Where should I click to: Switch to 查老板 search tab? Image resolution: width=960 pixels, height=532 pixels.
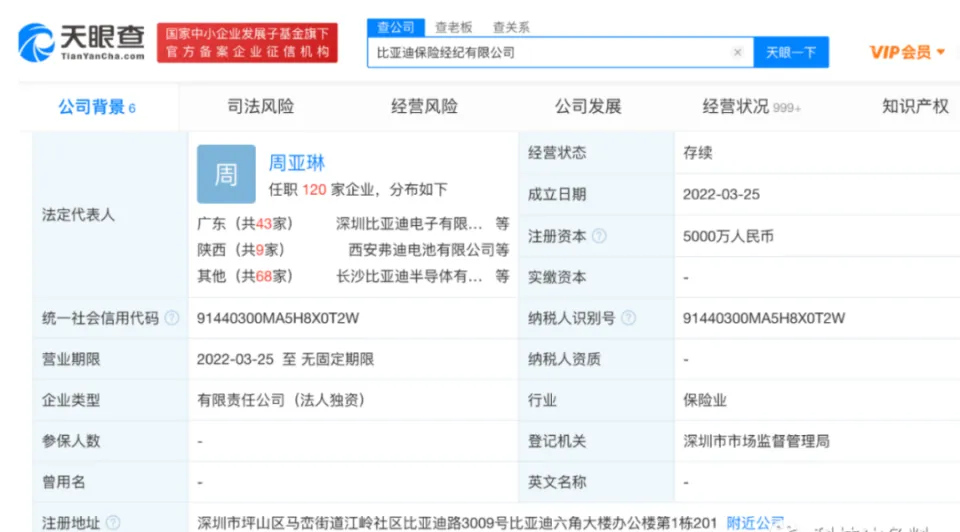coord(453,27)
